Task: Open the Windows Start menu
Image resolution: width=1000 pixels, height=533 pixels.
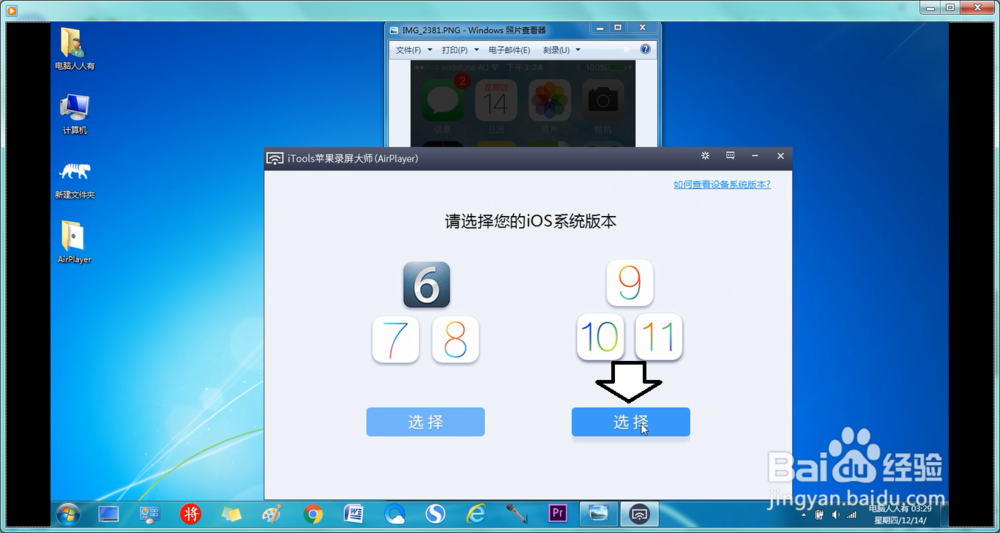Action: pyautogui.click(x=68, y=514)
